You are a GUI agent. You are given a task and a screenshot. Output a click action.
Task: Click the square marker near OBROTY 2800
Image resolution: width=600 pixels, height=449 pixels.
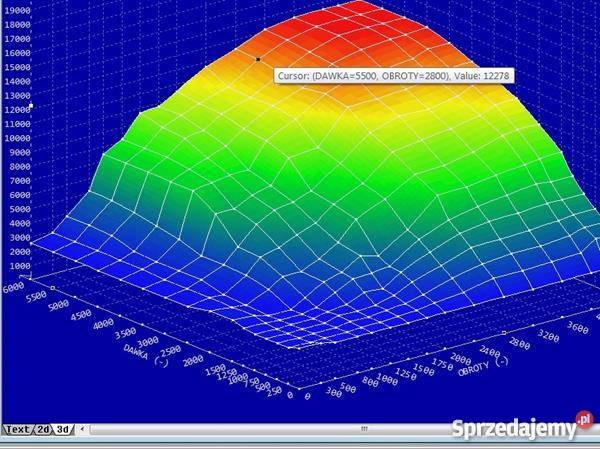(x=504, y=333)
